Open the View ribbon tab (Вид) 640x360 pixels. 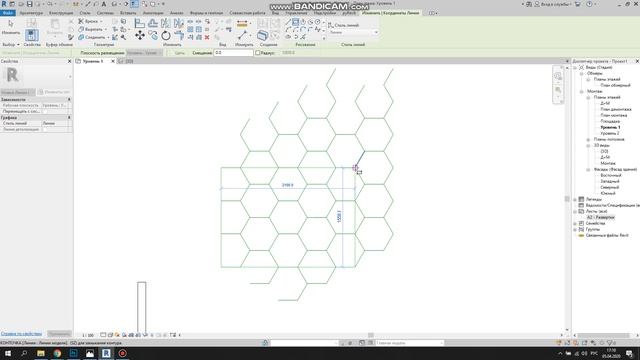tap(276, 13)
